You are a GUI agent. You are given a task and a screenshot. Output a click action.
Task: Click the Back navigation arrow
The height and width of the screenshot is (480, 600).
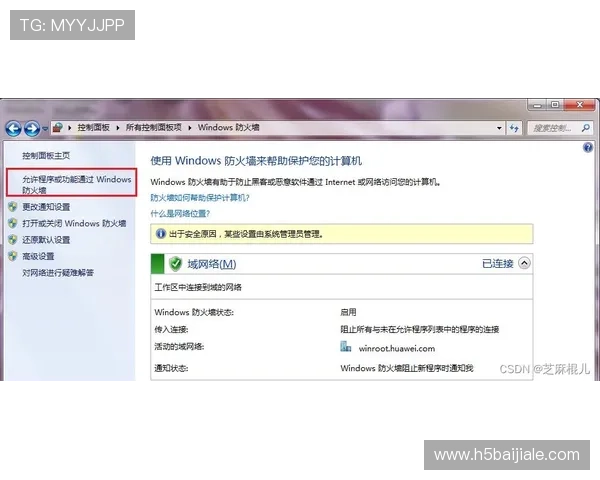[13, 128]
